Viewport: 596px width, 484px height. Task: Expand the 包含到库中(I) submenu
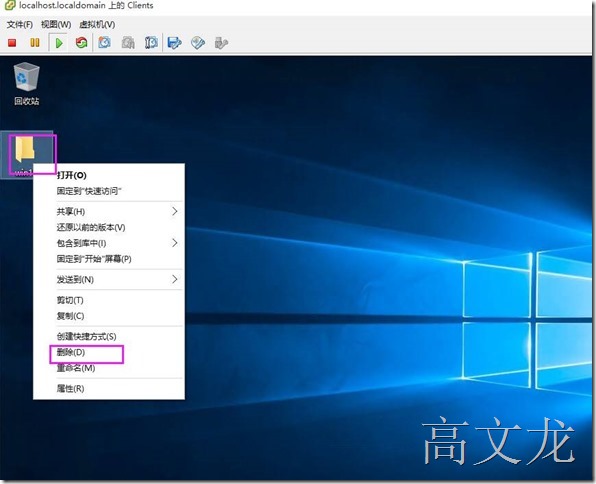[109, 243]
